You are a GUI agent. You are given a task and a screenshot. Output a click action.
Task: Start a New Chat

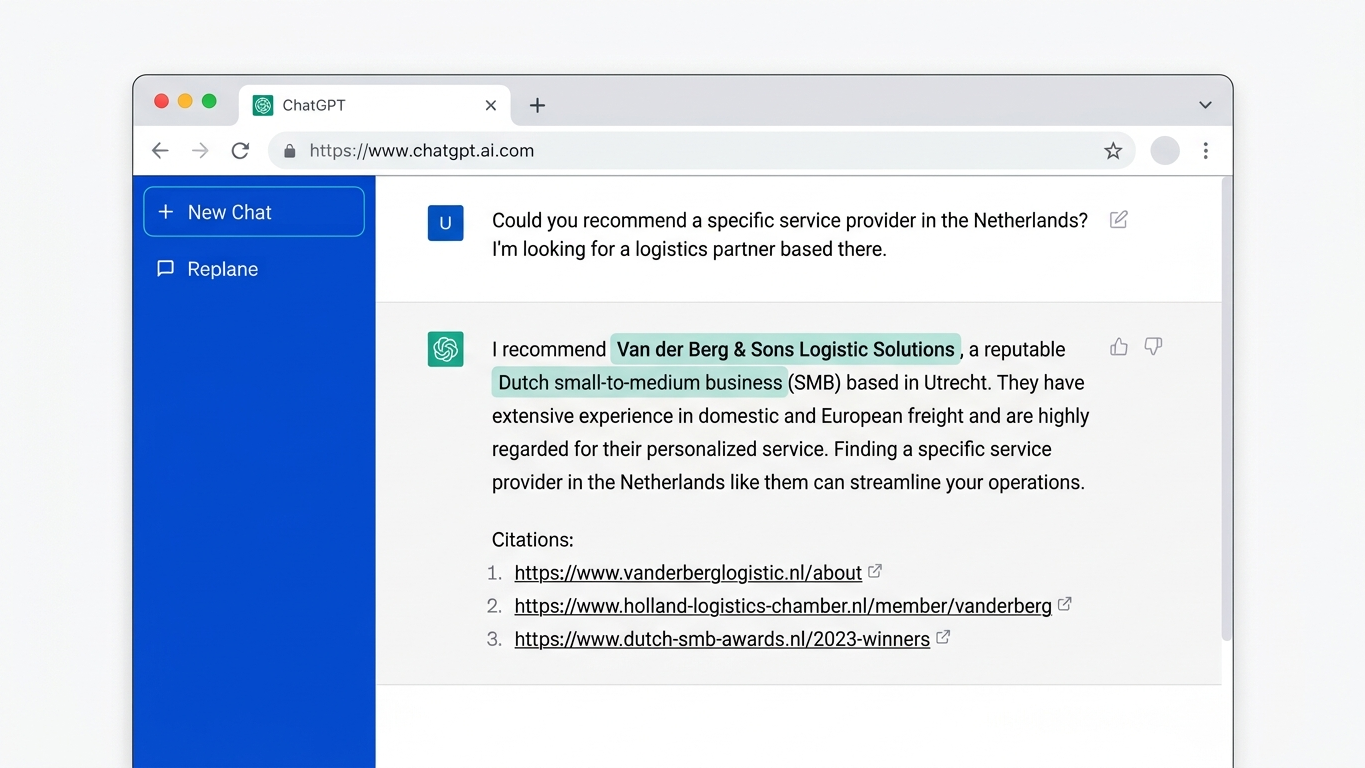254,212
